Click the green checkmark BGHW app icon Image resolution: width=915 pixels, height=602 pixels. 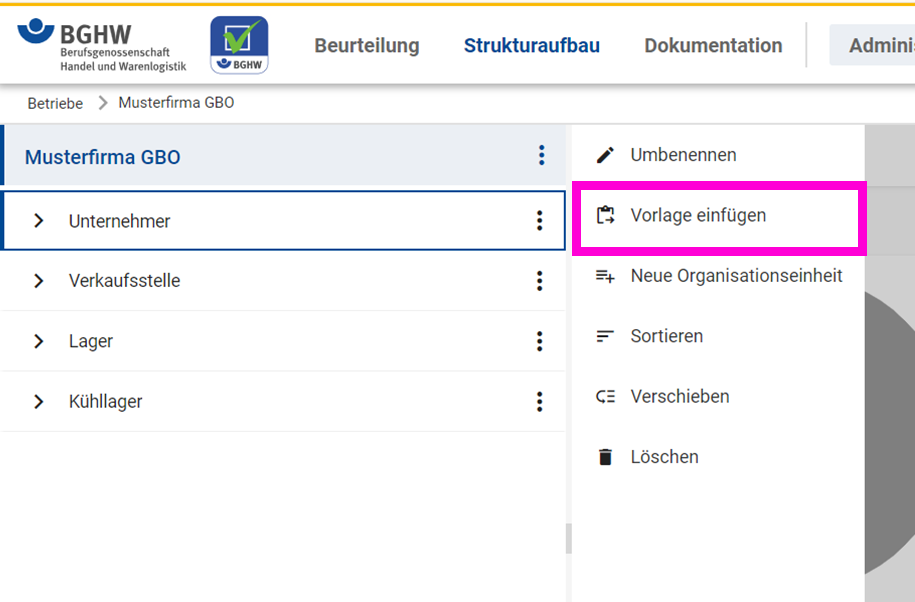coord(239,45)
